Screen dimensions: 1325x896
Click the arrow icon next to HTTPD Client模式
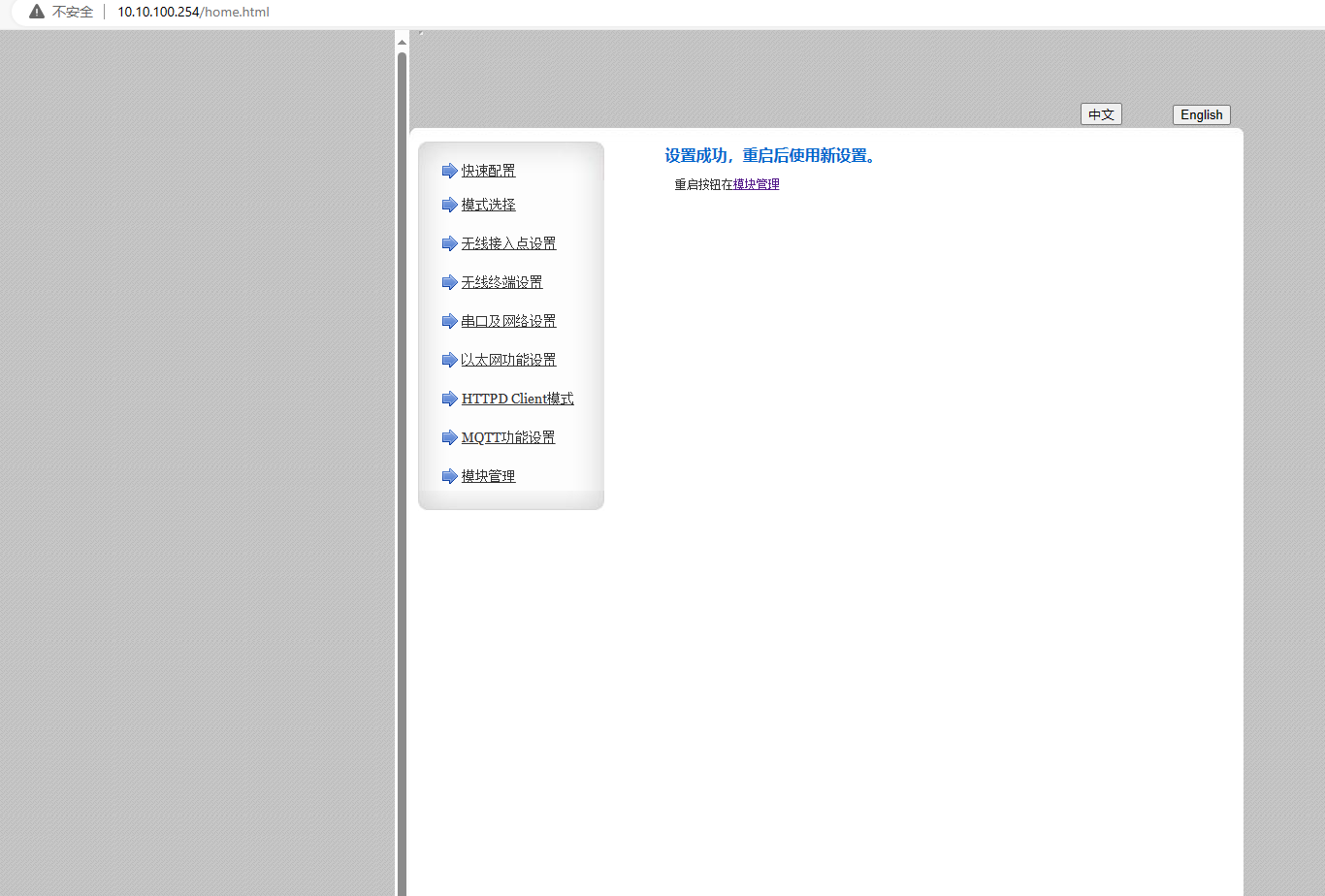tap(449, 399)
